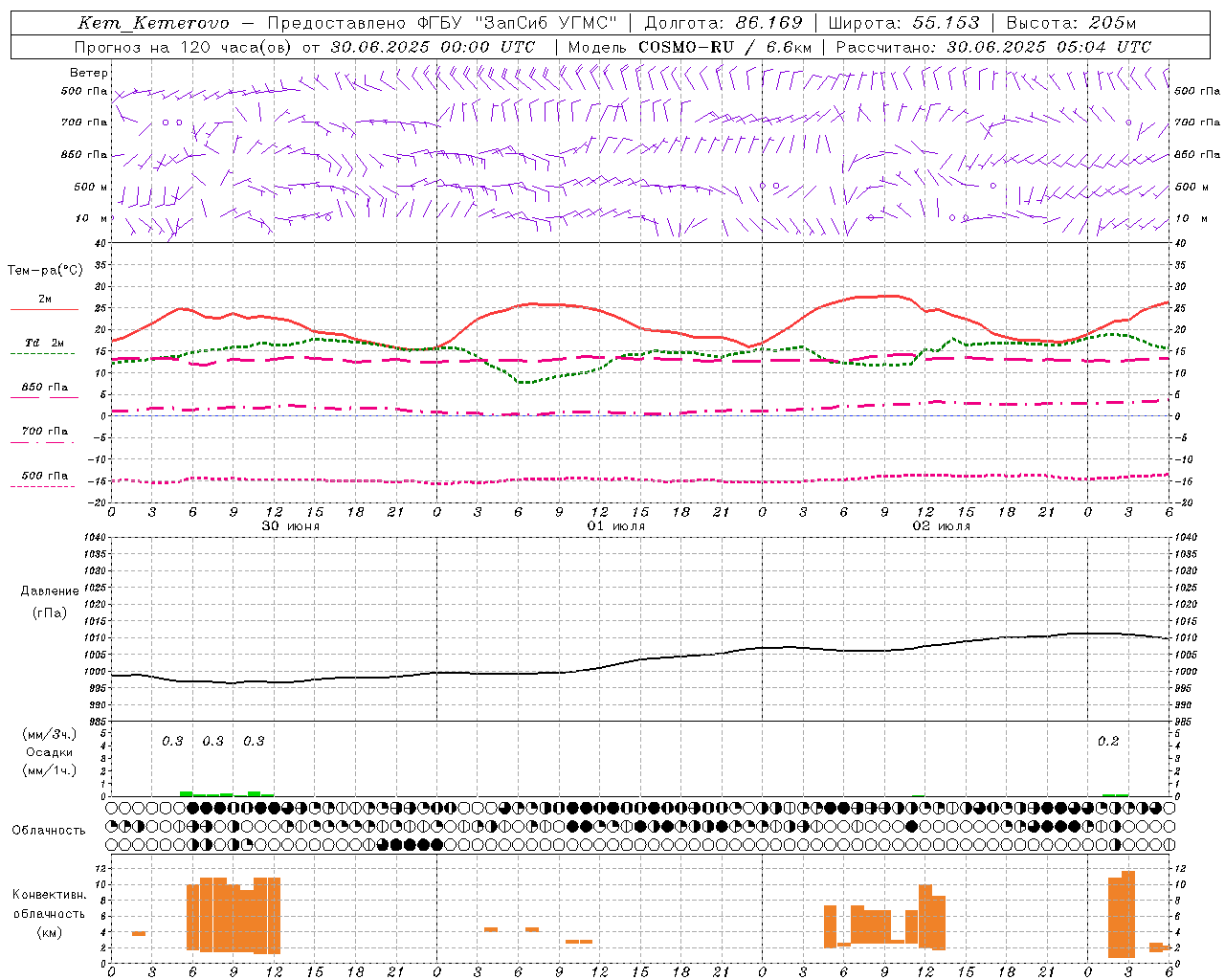The height and width of the screenshot is (980, 1225).
Task: Click the 'Осадки' precipitation label
Action: 49,752
